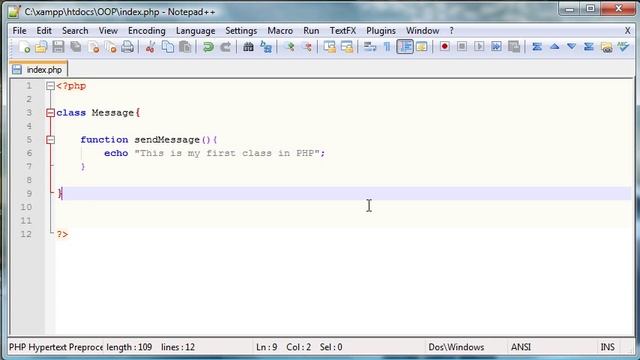Click the Save Recorded Macro icon
640x360 pixels.
click(514, 47)
